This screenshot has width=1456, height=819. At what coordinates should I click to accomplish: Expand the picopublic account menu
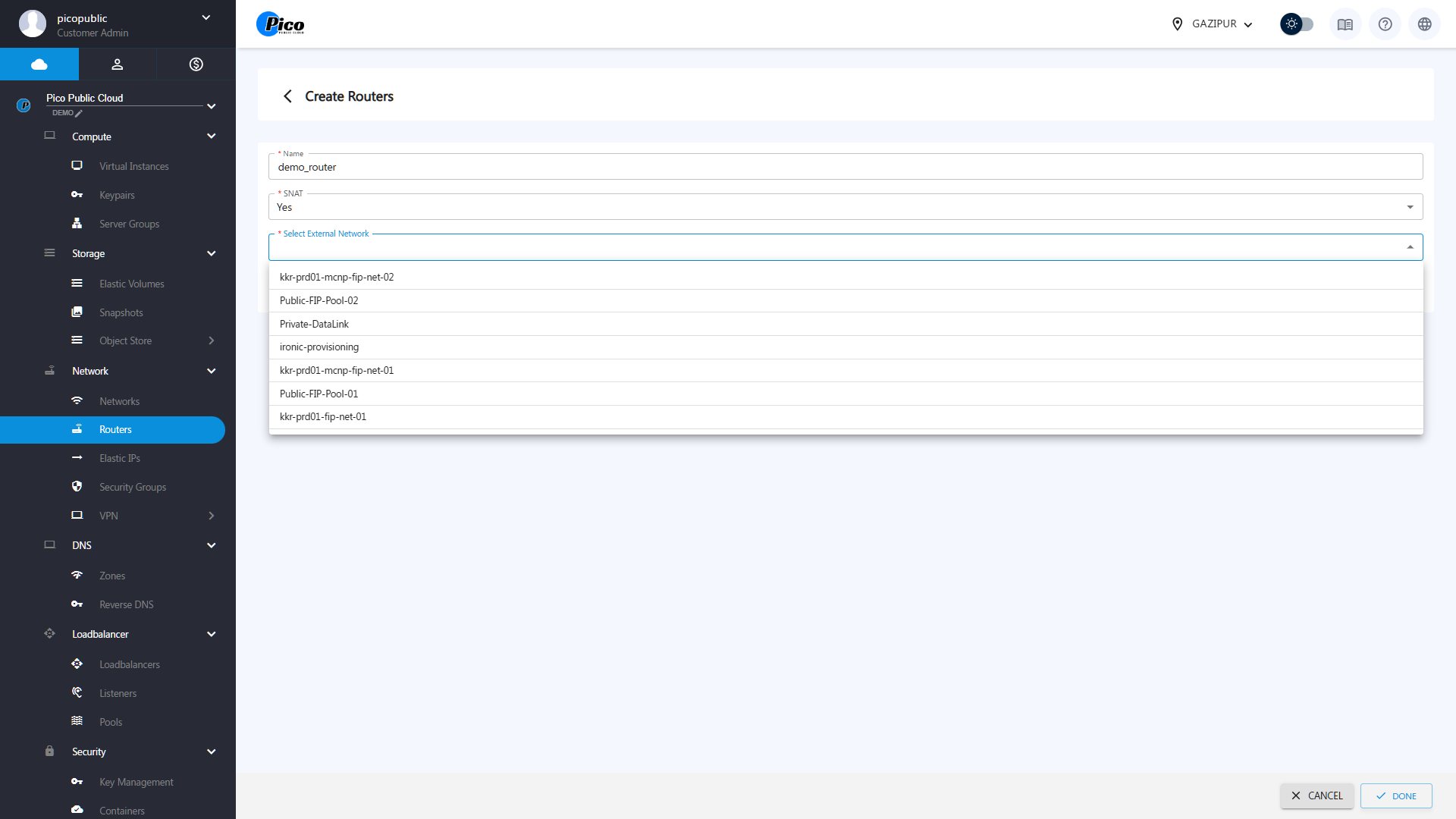[x=206, y=18]
